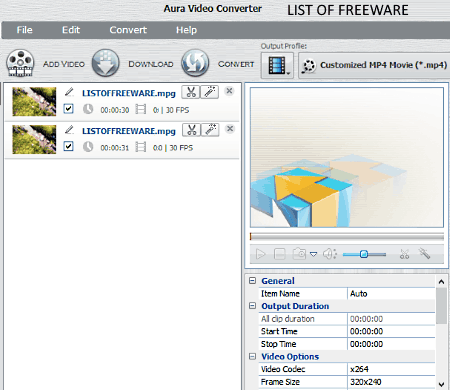Uncheck the 00:00:31 video checkbox

[x=68, y=146]
